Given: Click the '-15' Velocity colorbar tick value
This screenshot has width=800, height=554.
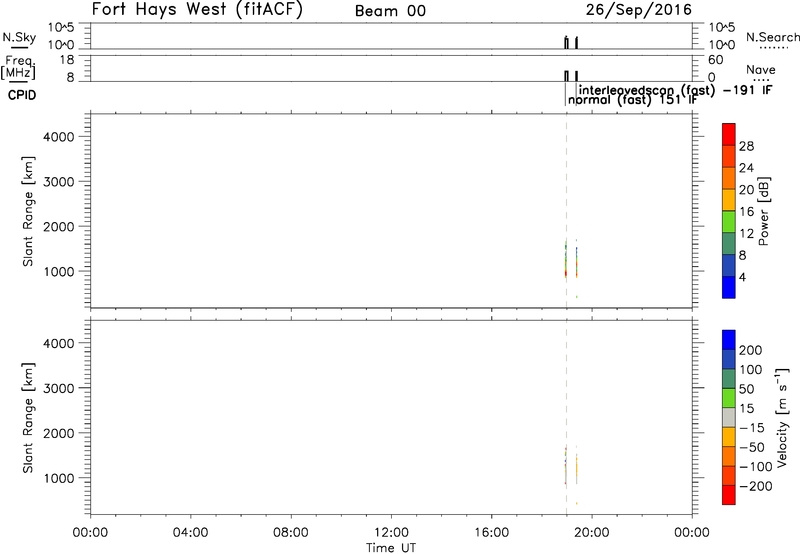Looking at the screenshot, I should pyautogui.click(x=752, y=428).
